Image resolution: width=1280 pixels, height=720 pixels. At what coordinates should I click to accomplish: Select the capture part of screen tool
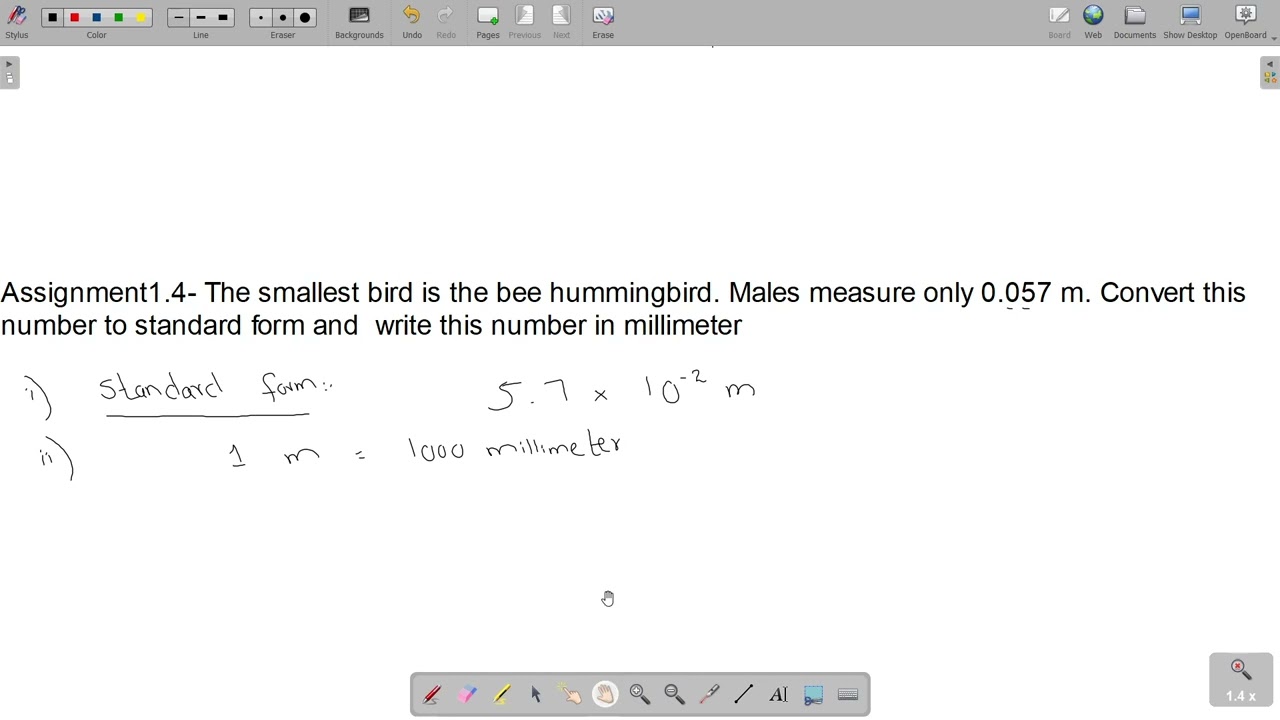pyautogui.click(x=813, y=695)
